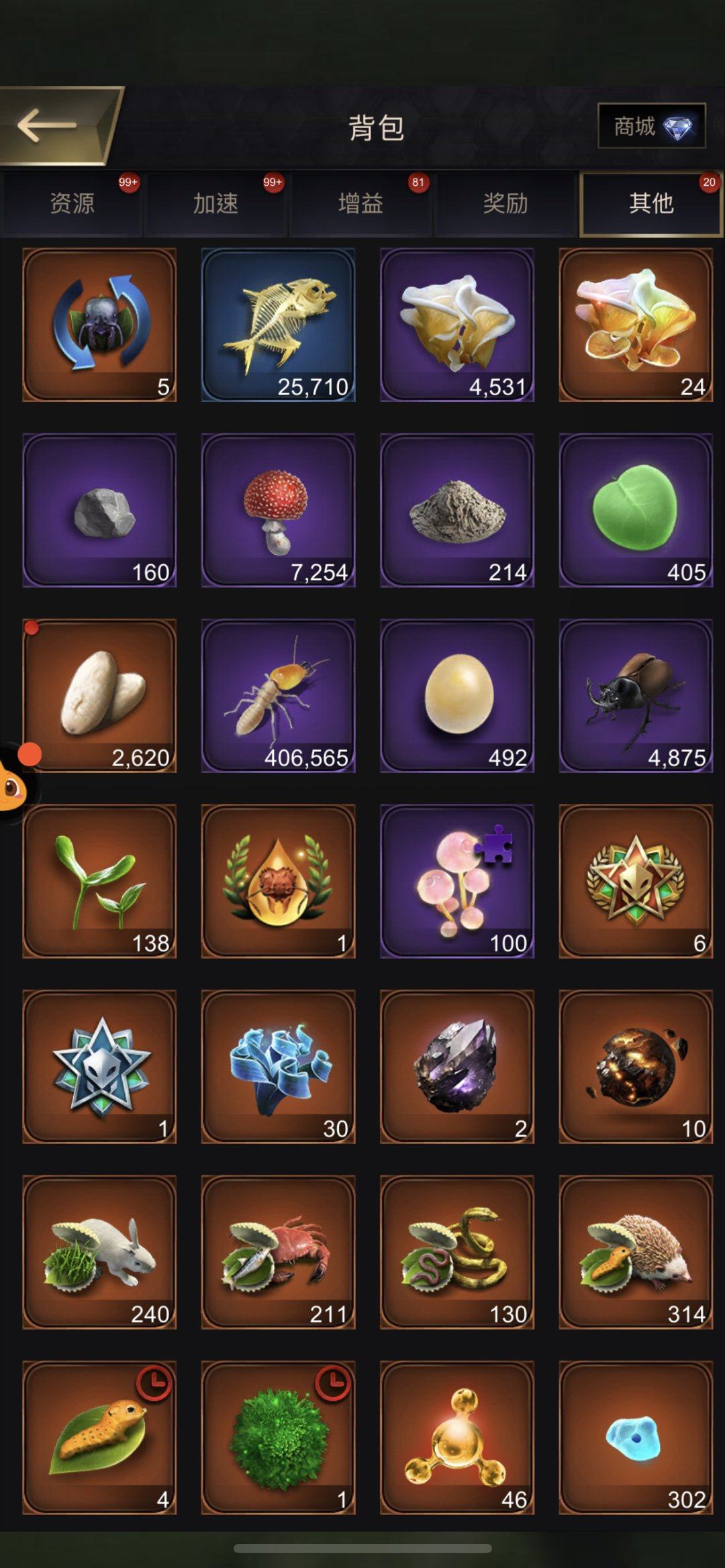Open the 商城 shop button
The width and height of the screenshot is (725, 1568).
point(651,125)
